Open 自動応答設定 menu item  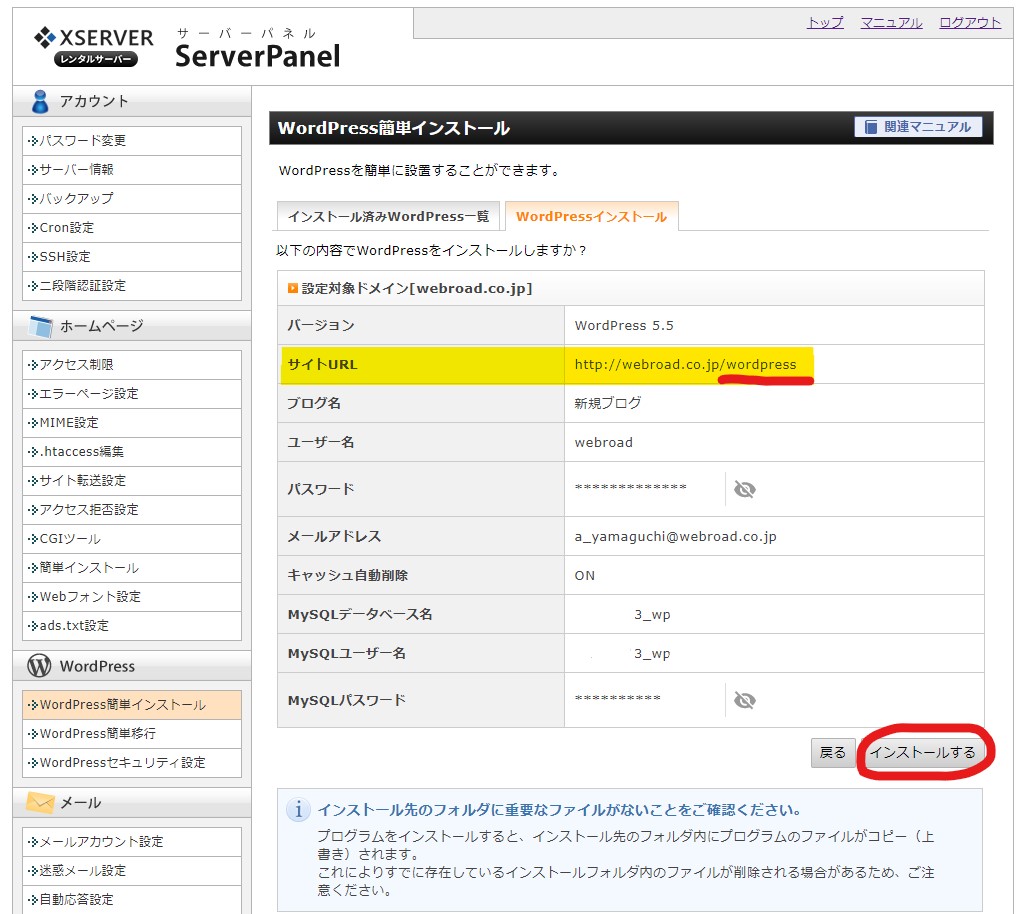[132, 900]
